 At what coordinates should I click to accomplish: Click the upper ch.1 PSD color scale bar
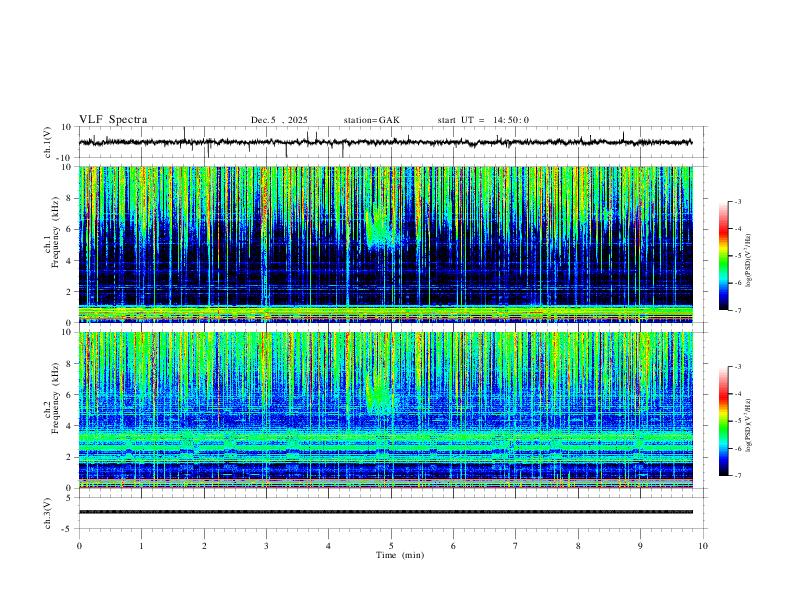pos(723,256)
